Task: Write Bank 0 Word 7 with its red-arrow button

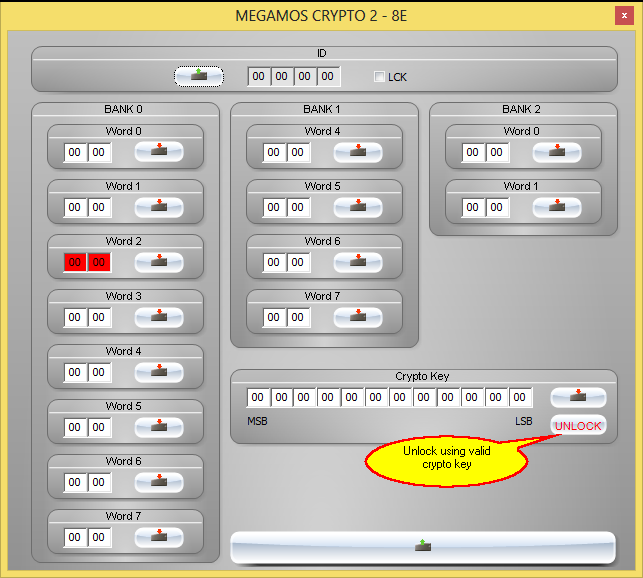Action: click(159, 537)
